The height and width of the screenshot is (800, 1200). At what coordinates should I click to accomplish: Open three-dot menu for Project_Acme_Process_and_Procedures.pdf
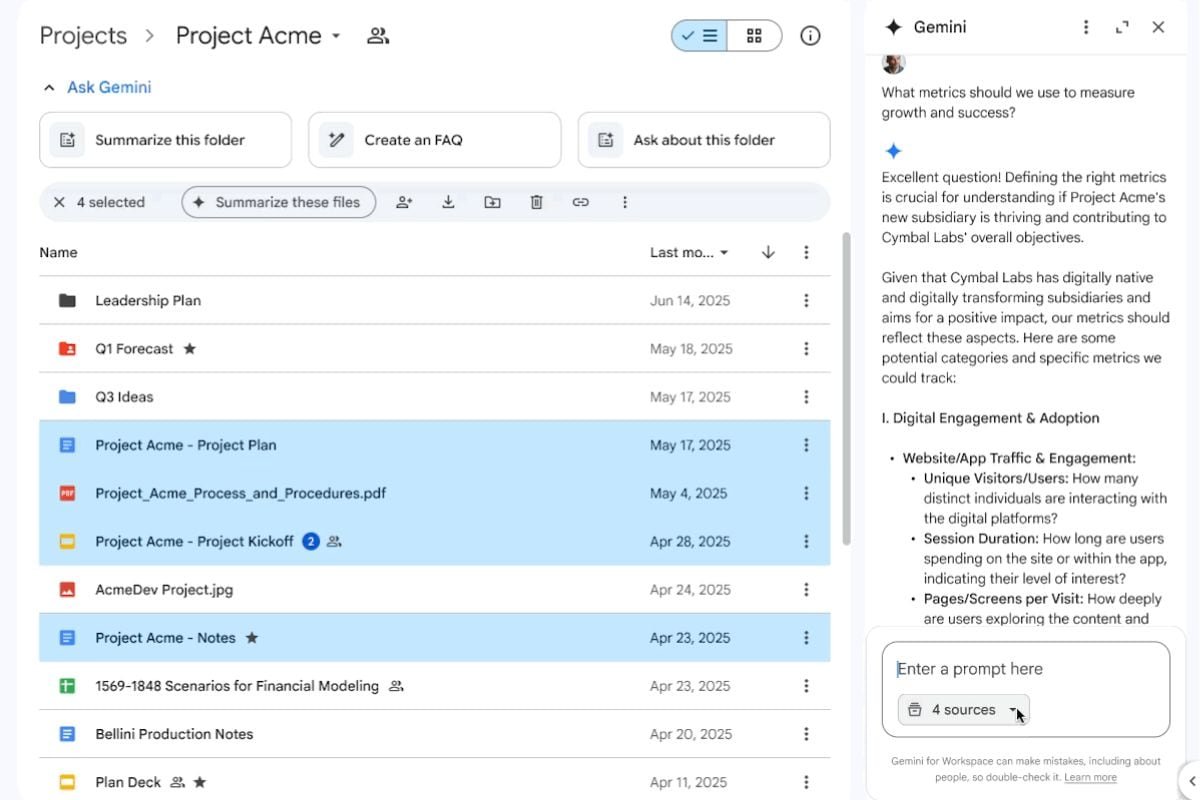[x=806, y=493]
